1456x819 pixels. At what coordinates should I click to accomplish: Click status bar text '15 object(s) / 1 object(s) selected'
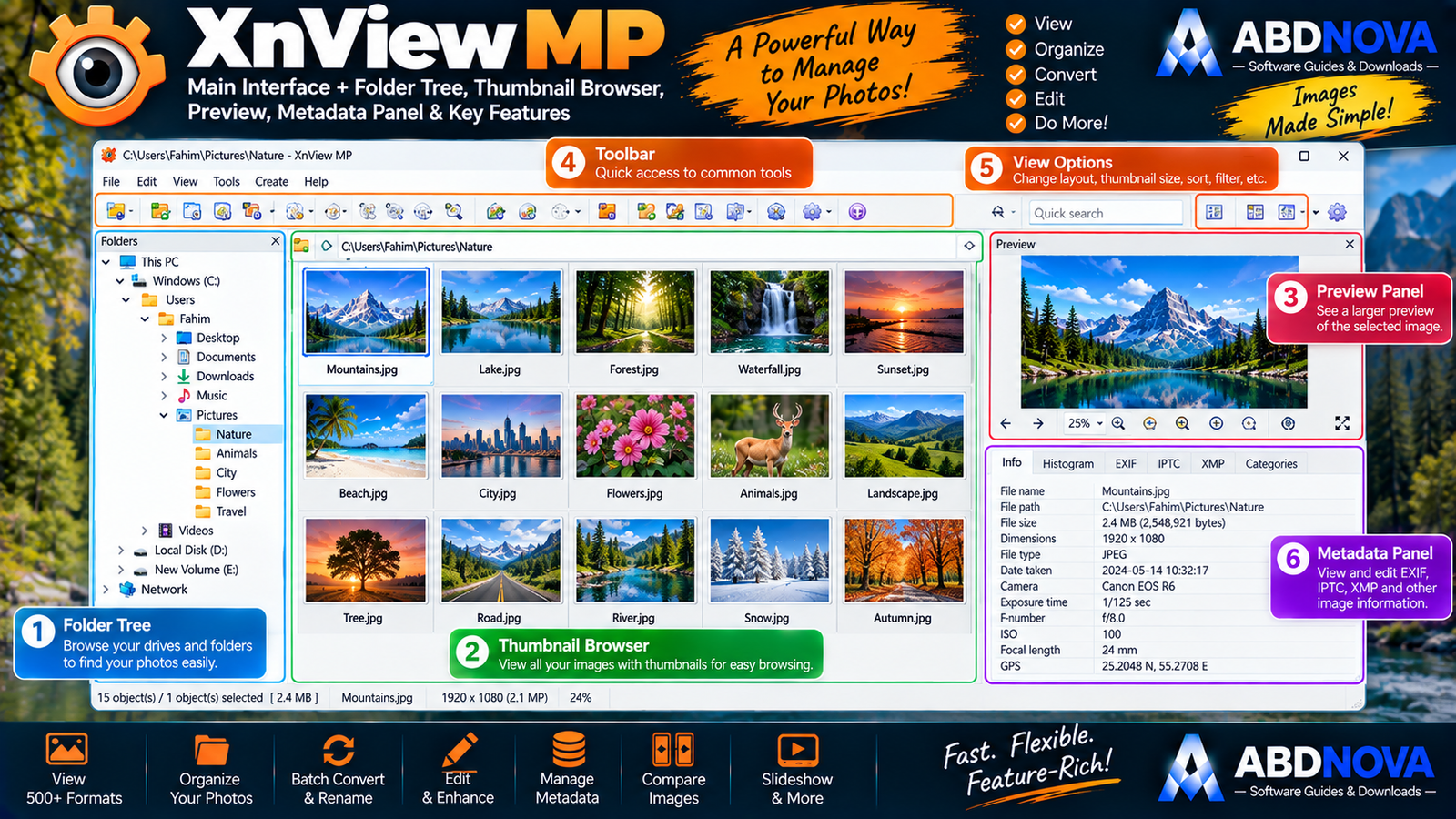[x=180, y=698]
